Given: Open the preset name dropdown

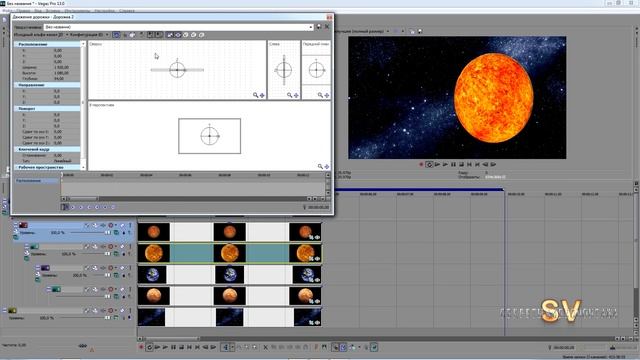Looking at the screenshot, I should (x=311, y=27).
